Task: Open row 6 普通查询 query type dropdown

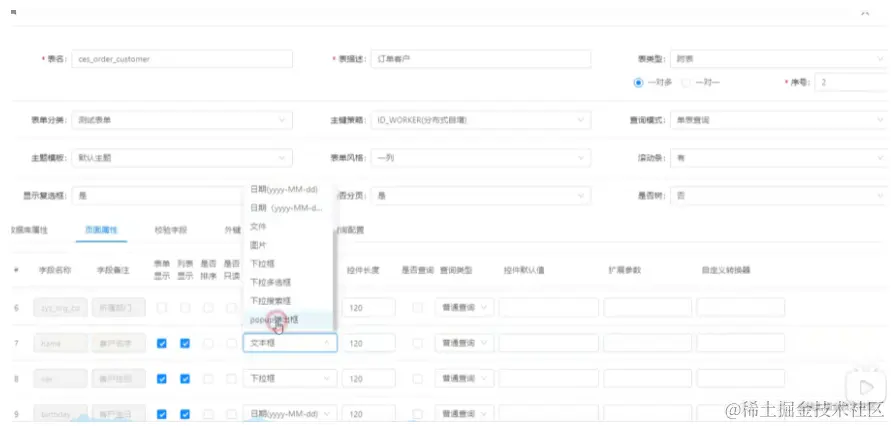Action: click(x=464, y=308)
